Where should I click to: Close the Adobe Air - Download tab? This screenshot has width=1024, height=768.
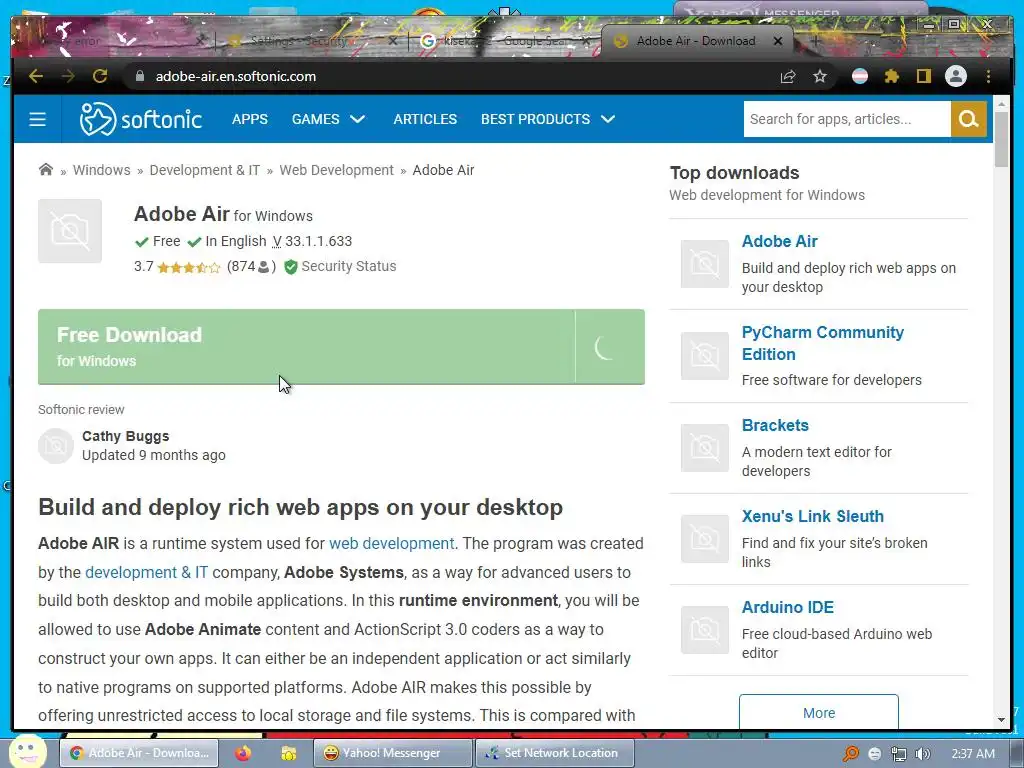tap(778, 40)
